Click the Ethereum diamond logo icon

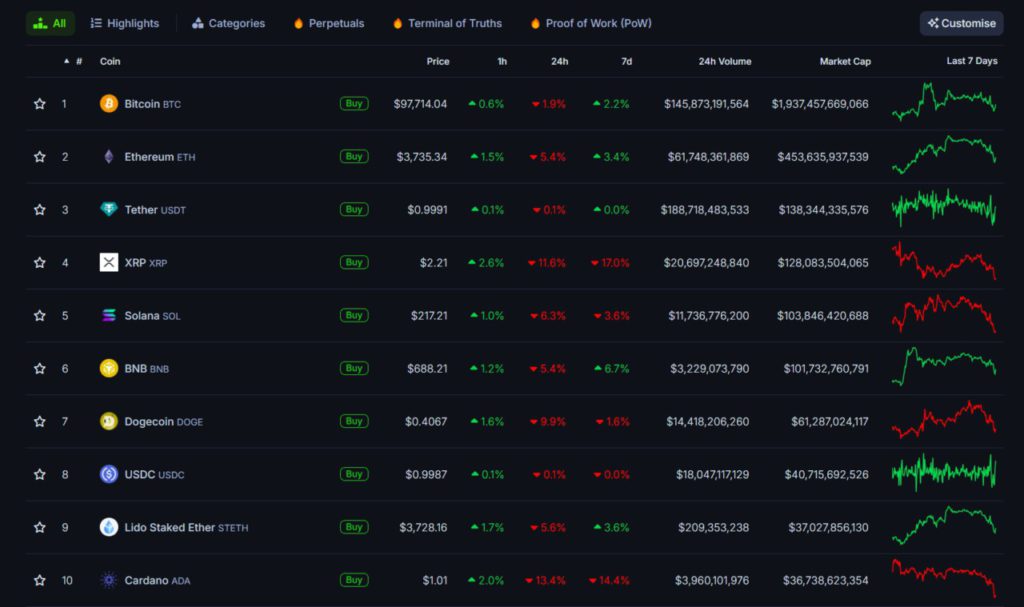(x=109, y=156)
